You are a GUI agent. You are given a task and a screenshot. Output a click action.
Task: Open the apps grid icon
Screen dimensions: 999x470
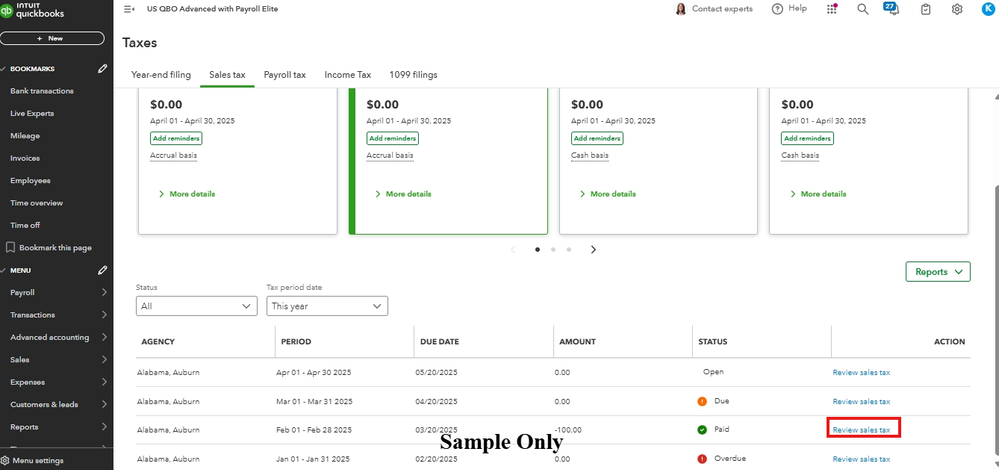tap(833, 9)
